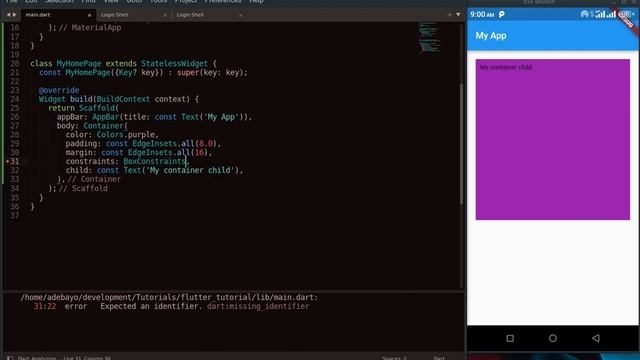Click line number 27 in the gutter

pyautogui.click(x=15, y=126)
